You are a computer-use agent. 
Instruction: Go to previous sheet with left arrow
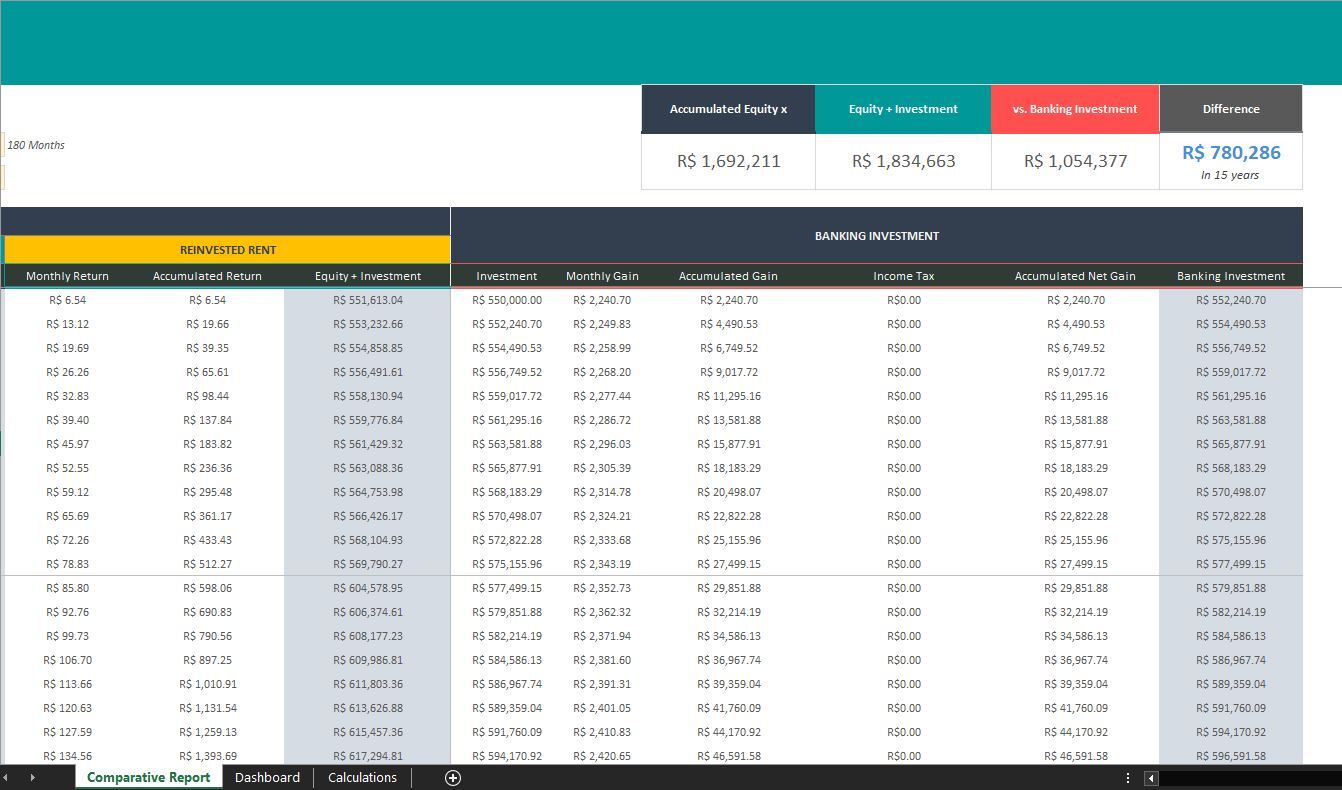(x=6, y=778)
